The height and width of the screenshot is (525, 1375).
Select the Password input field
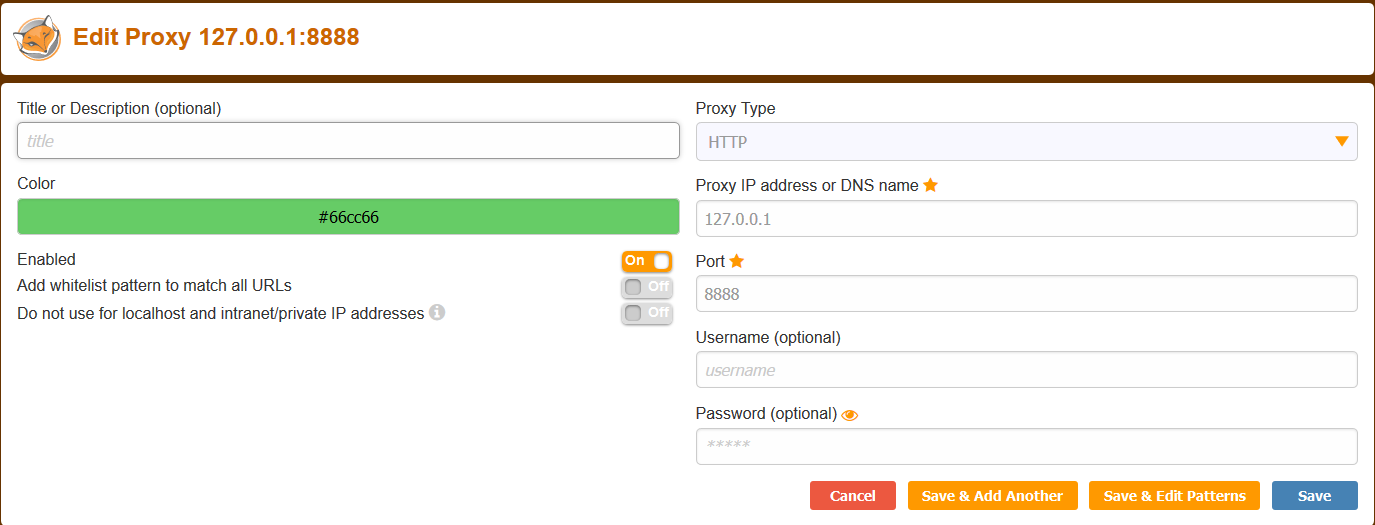point(1026,446)
